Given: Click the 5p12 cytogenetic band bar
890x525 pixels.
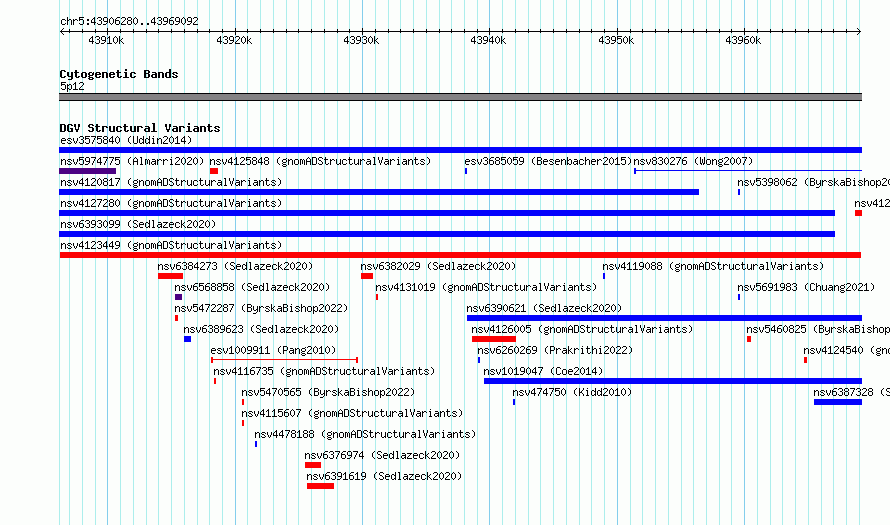Looking at the screenshot, I should (460, 97).
